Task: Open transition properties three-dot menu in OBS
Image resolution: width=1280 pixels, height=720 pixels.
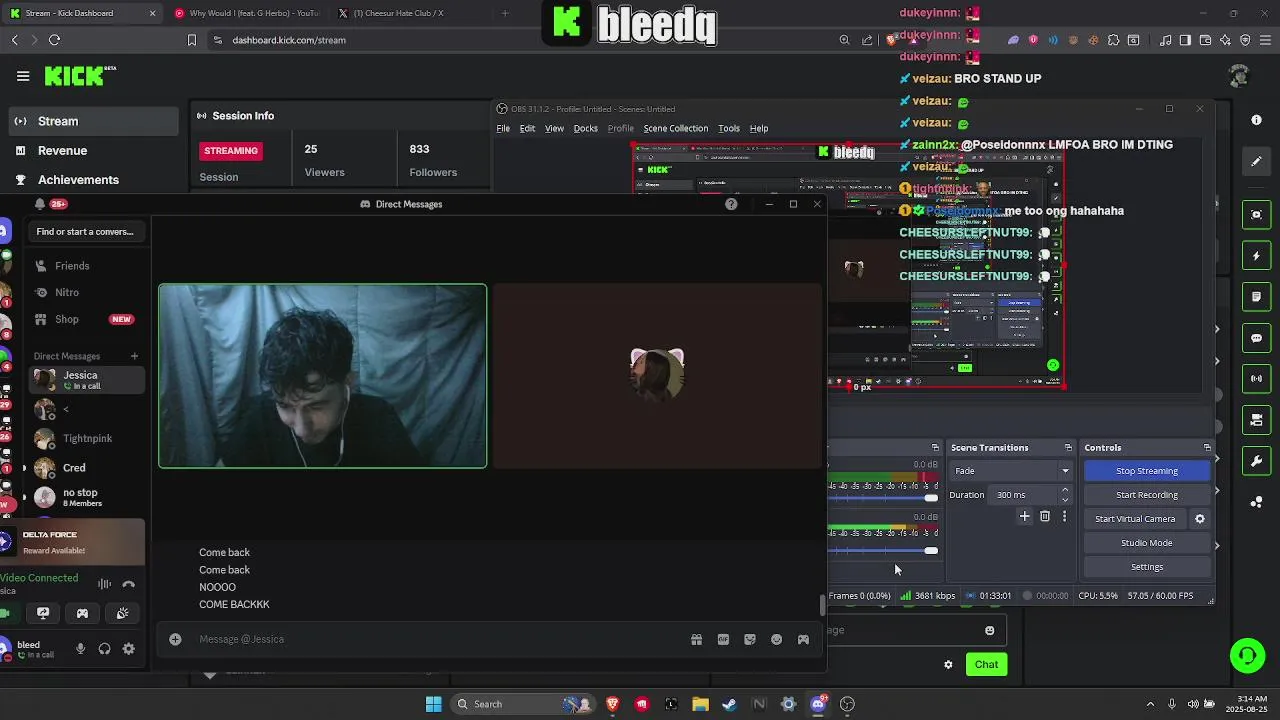Action: pyautogui.click(x=1064, y=516)
